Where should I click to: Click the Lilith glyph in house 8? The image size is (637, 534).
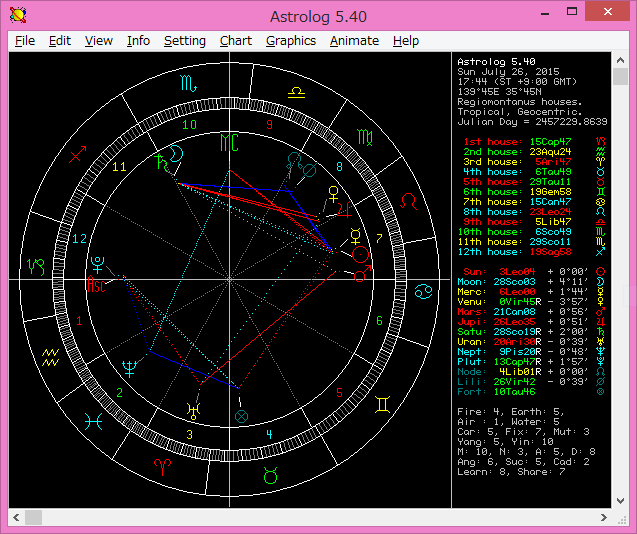pyautogui.click(x=310, y=170)
